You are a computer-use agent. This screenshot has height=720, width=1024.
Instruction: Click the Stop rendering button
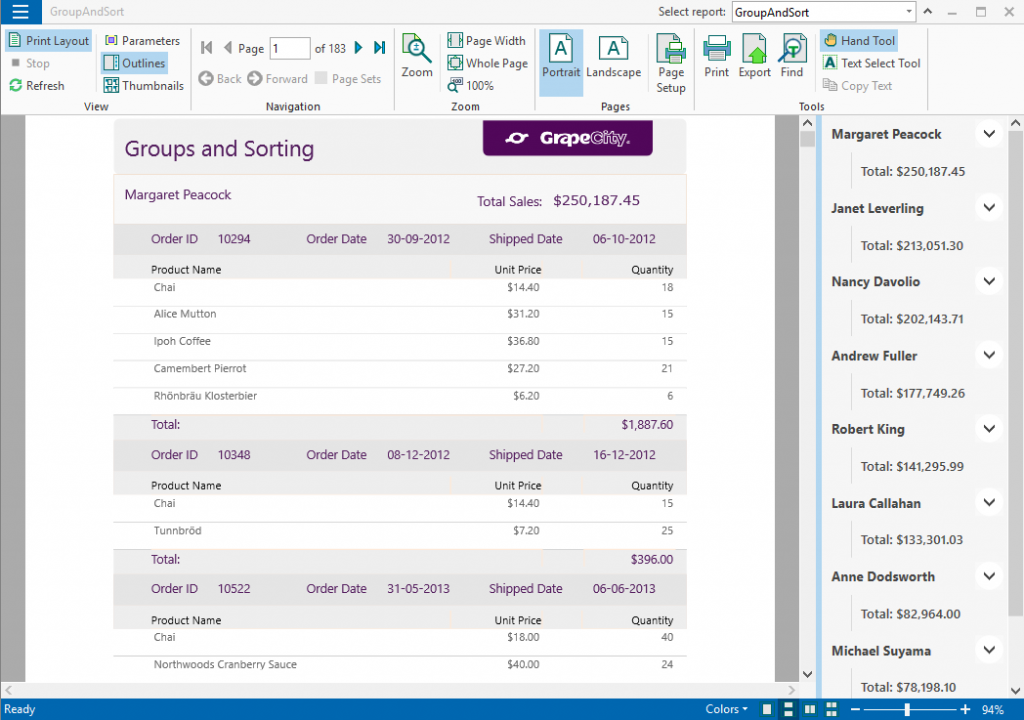30,63
